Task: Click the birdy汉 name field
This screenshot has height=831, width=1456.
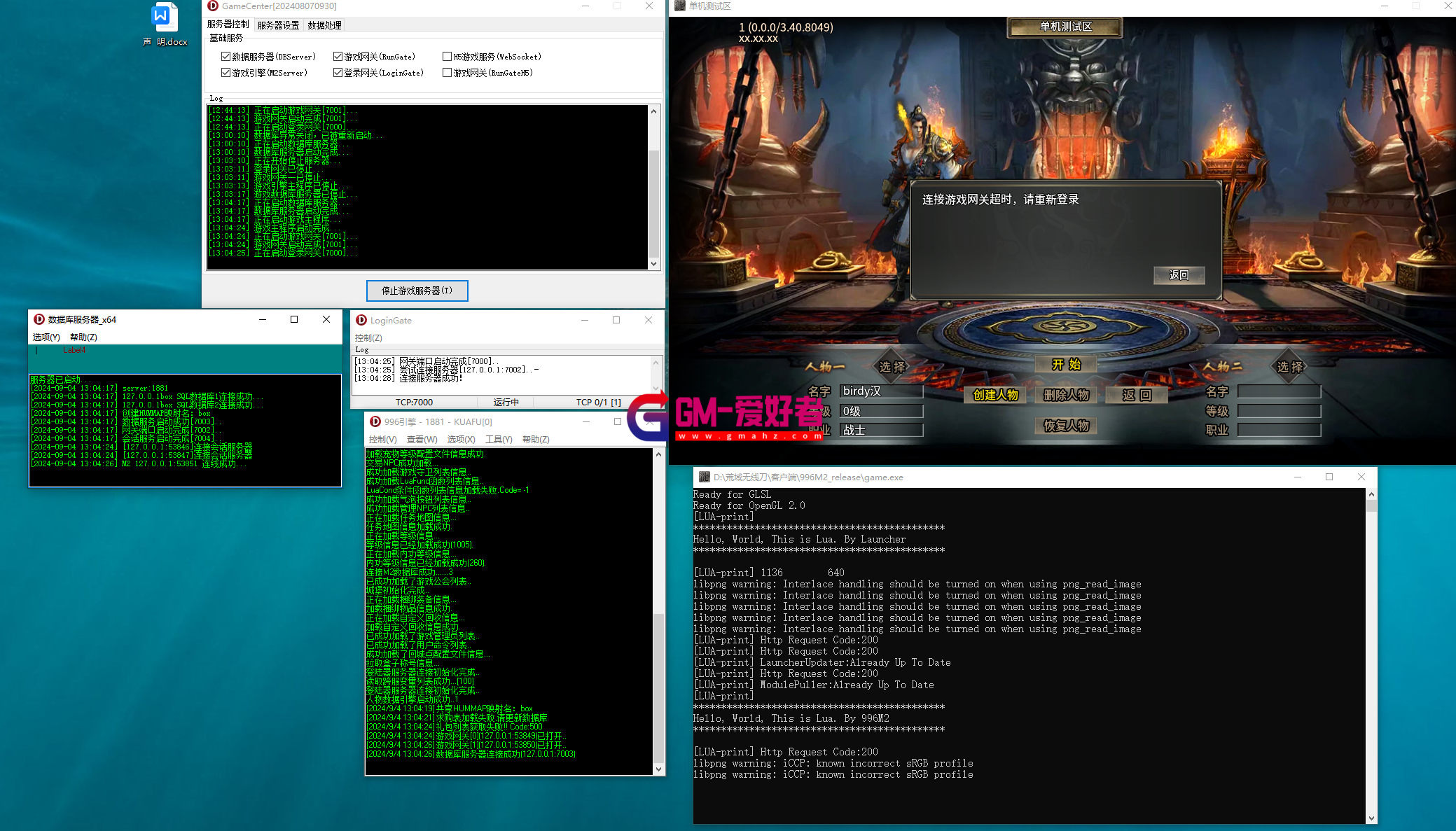Action: [x=881, y=391]
